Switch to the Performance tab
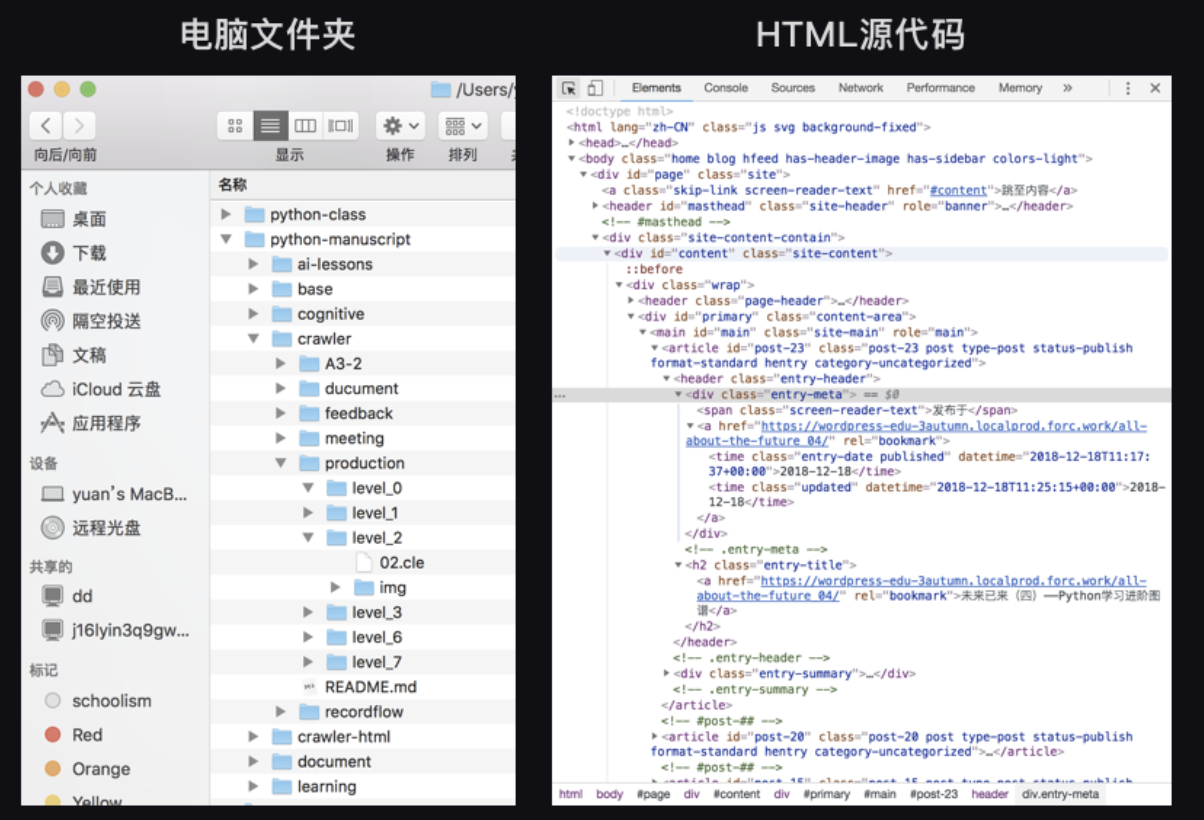Viewport: 1204px width, 820px height. pyautogui.click(x=941, y=88)
